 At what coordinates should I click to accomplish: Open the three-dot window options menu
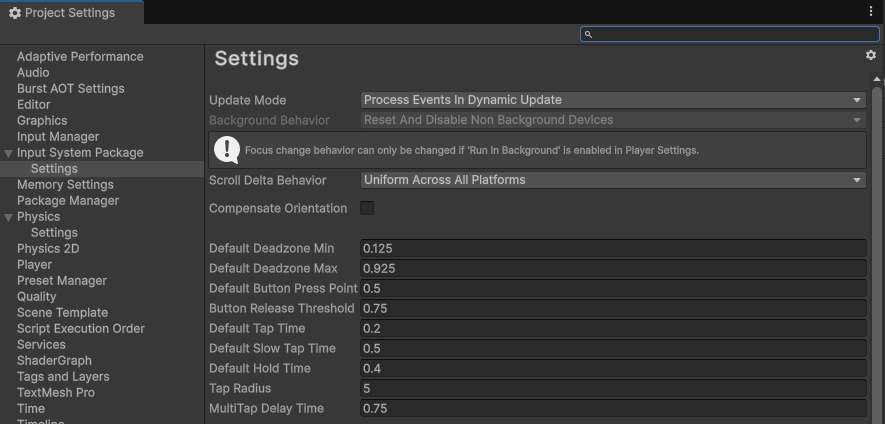(x=871, y=11)
